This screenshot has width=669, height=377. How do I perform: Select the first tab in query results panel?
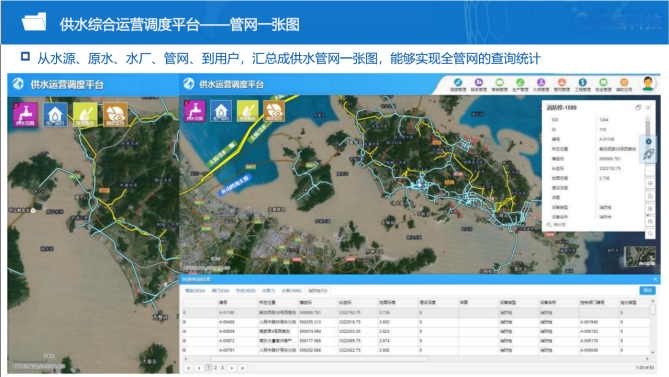[x=195, y=291]
